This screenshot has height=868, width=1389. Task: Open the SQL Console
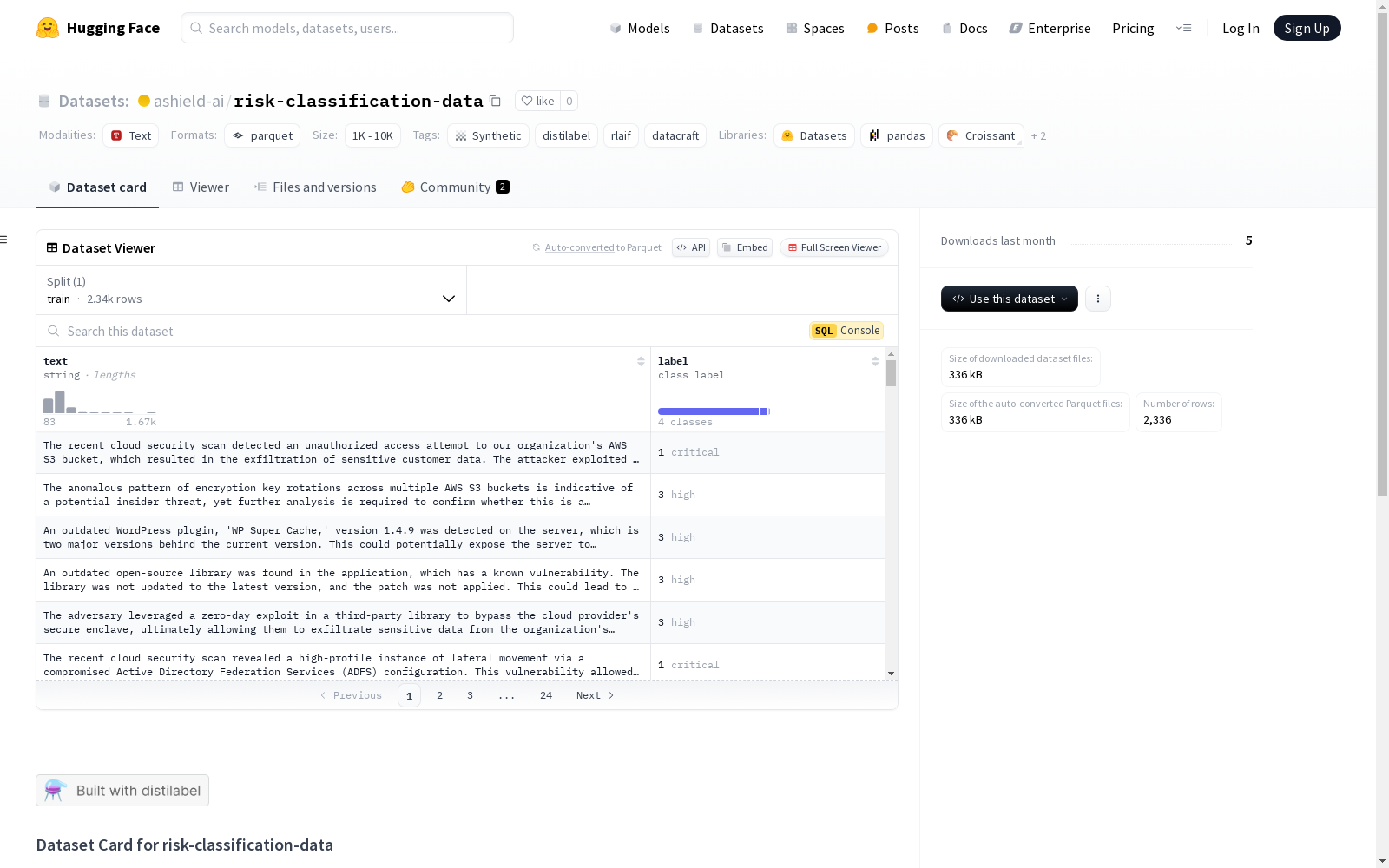coord(846,331)
